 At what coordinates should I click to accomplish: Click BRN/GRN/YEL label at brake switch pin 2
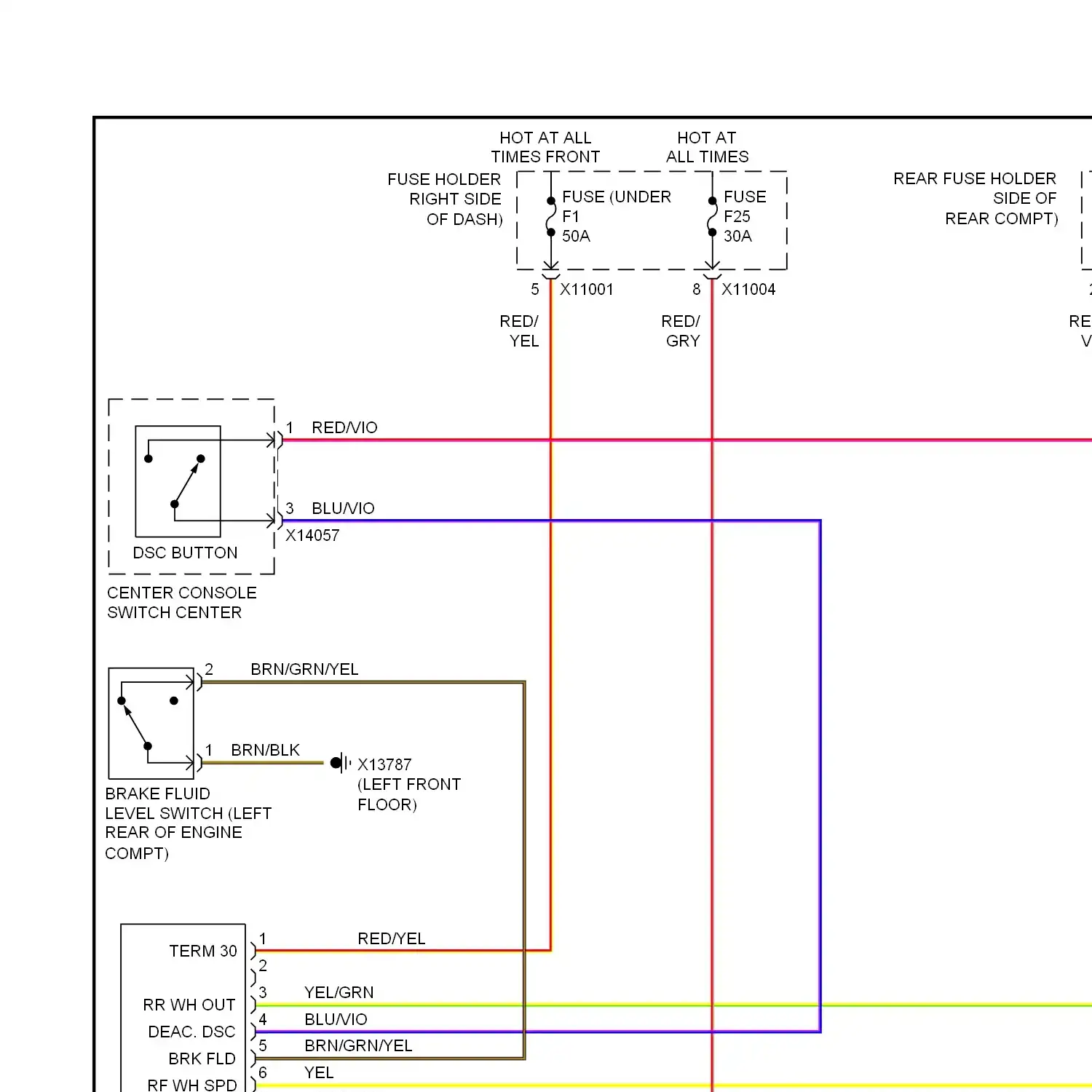(304, 669)
